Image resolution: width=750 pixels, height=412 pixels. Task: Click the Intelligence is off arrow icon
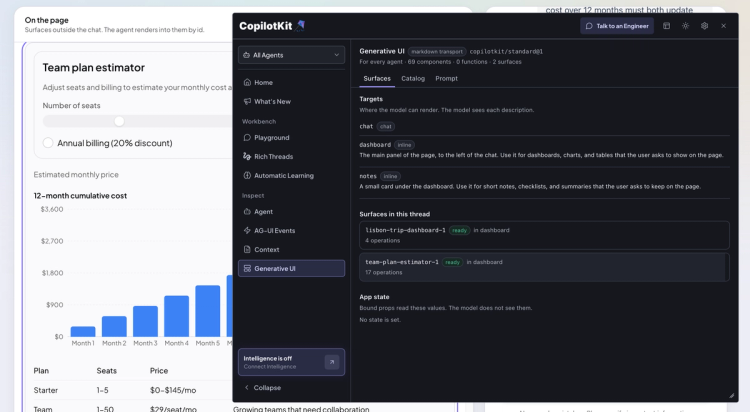click(x=332, y=362)
